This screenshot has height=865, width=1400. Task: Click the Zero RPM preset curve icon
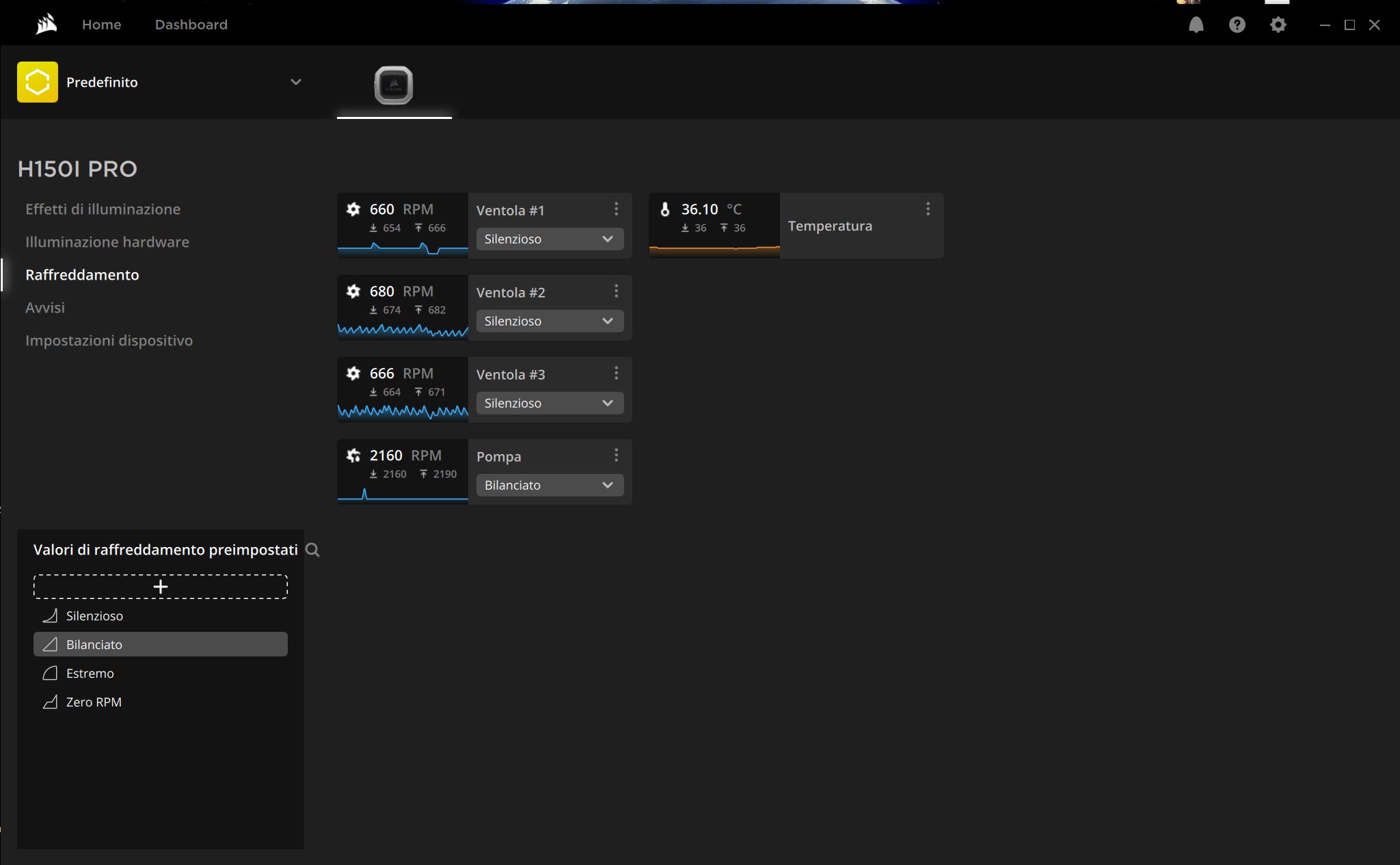tap(50, 702)
